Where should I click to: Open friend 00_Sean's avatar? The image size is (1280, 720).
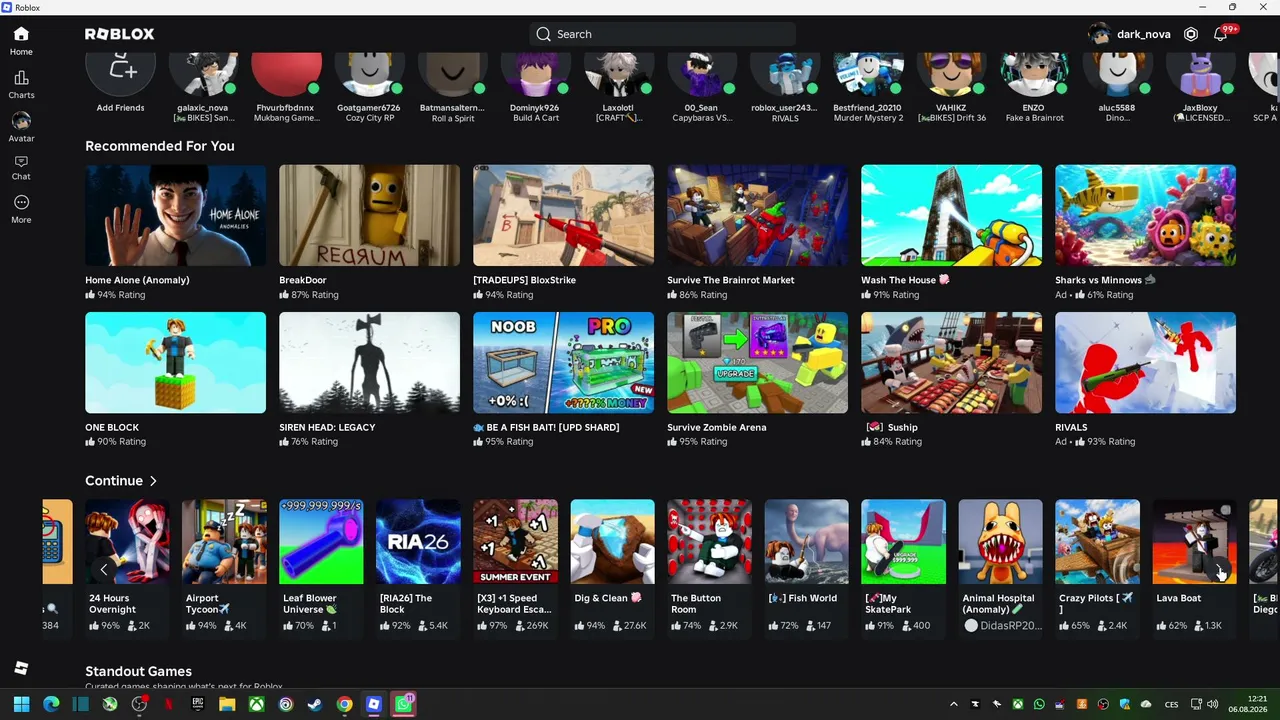[701, 75]
